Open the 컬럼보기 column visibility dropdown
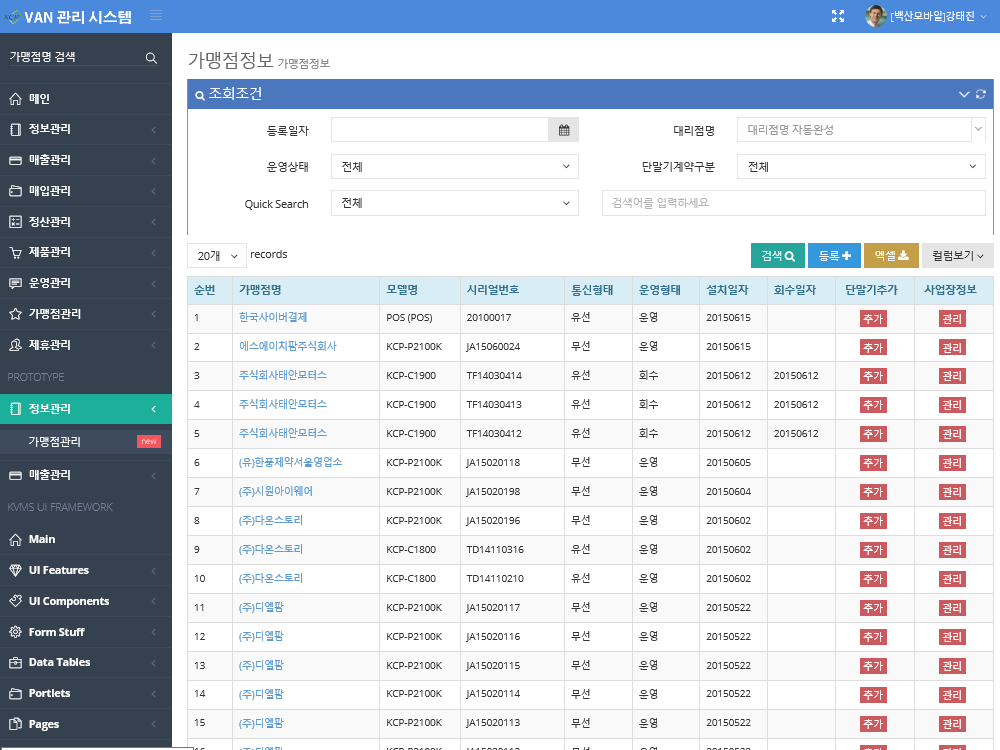This screenshot has width=1000, height=750. pos(957,256)
